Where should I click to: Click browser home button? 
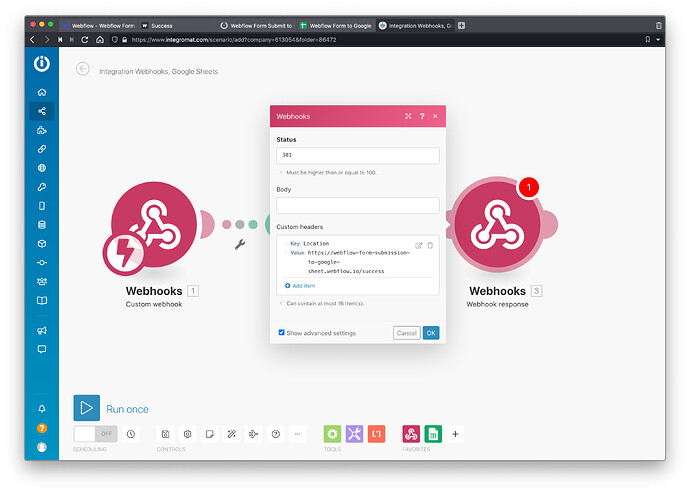[100, 40]
